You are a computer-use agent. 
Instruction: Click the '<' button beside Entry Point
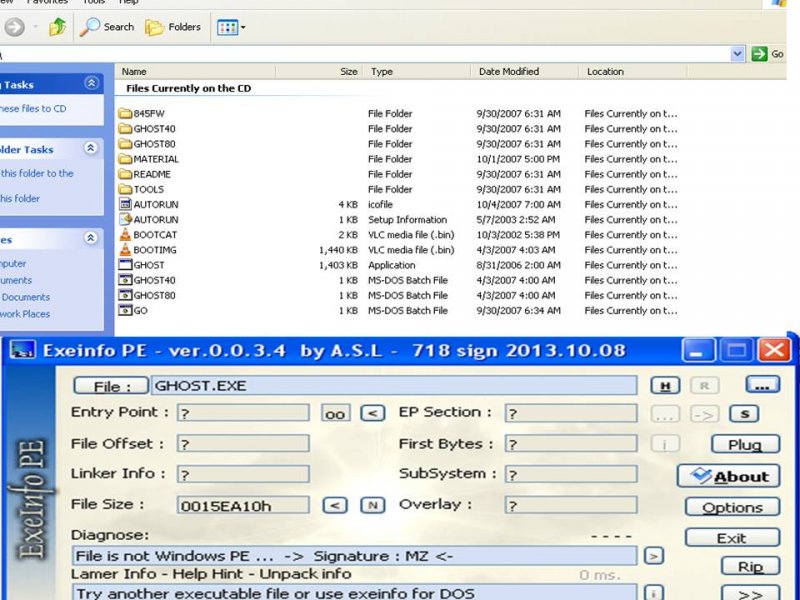click(373, 413)
